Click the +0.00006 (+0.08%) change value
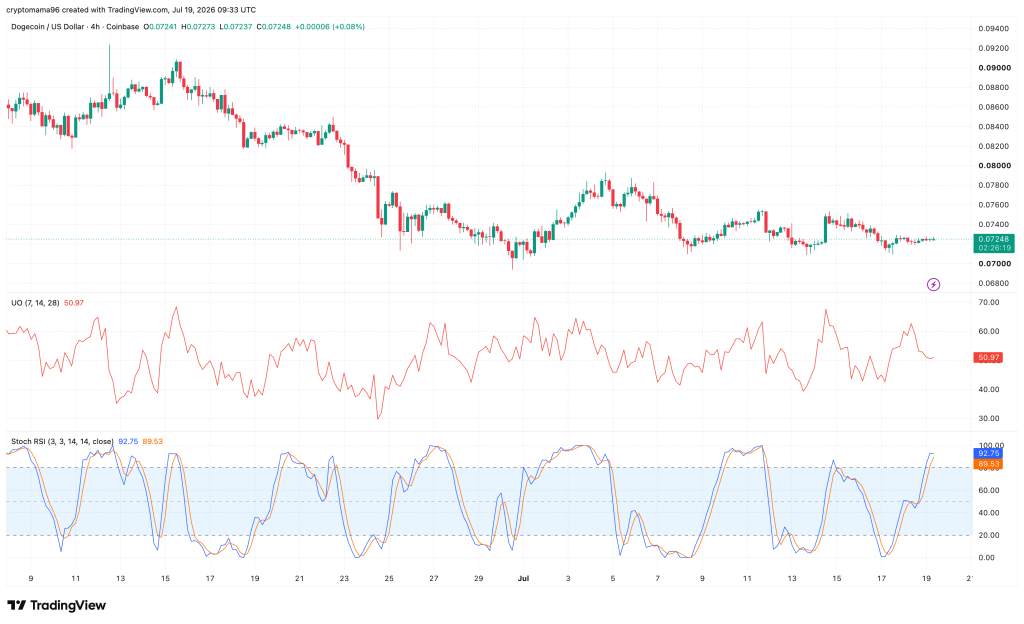Image resolution: width=1024 pixels, height=624 pixels. pos(330,27)
